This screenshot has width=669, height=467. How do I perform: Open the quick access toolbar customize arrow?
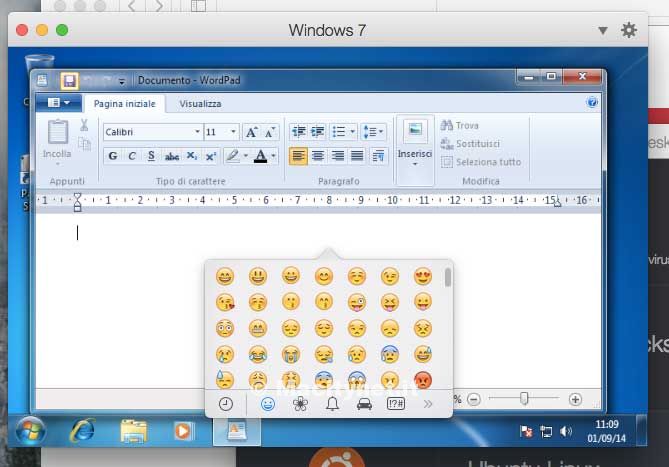122,81
